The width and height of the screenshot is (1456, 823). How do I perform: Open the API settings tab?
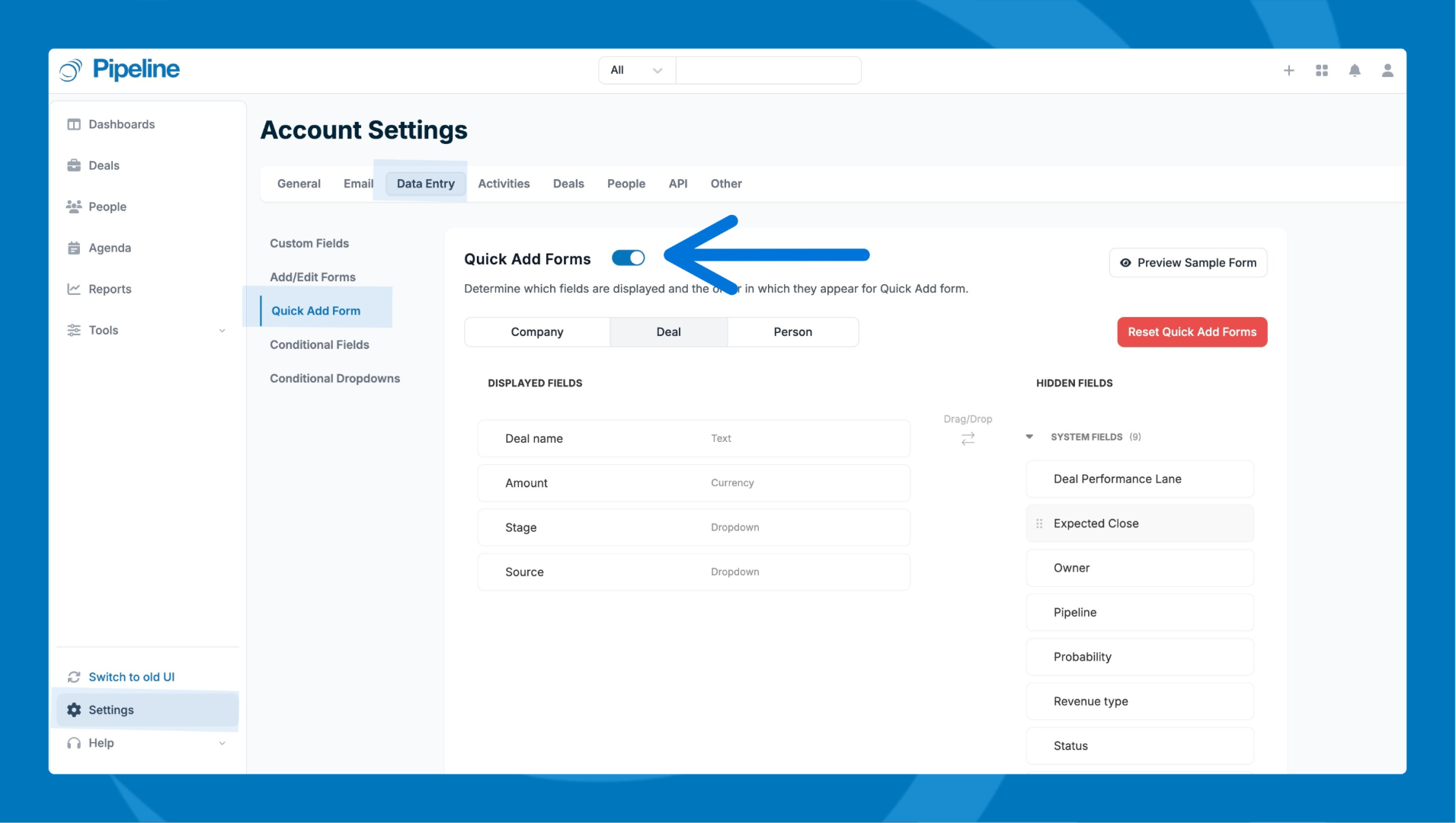678,184
